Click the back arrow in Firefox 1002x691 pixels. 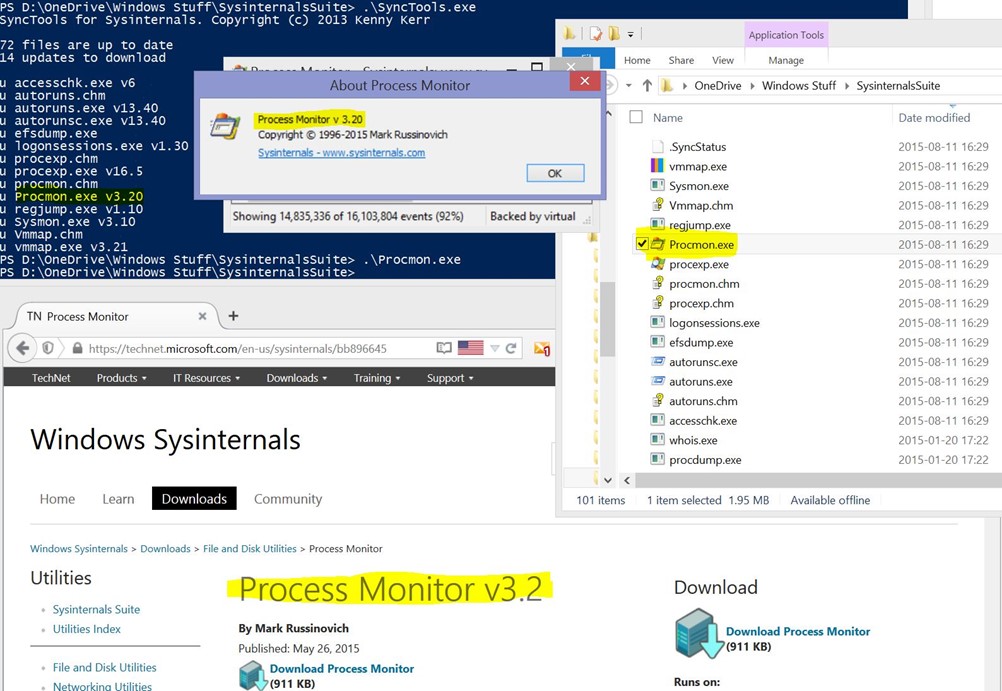click(23, 348)
